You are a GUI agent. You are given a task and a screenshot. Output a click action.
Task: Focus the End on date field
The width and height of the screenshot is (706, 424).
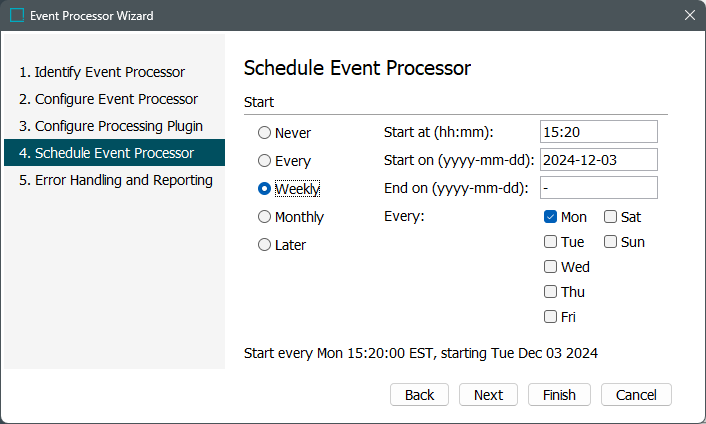tap(597, 188)
